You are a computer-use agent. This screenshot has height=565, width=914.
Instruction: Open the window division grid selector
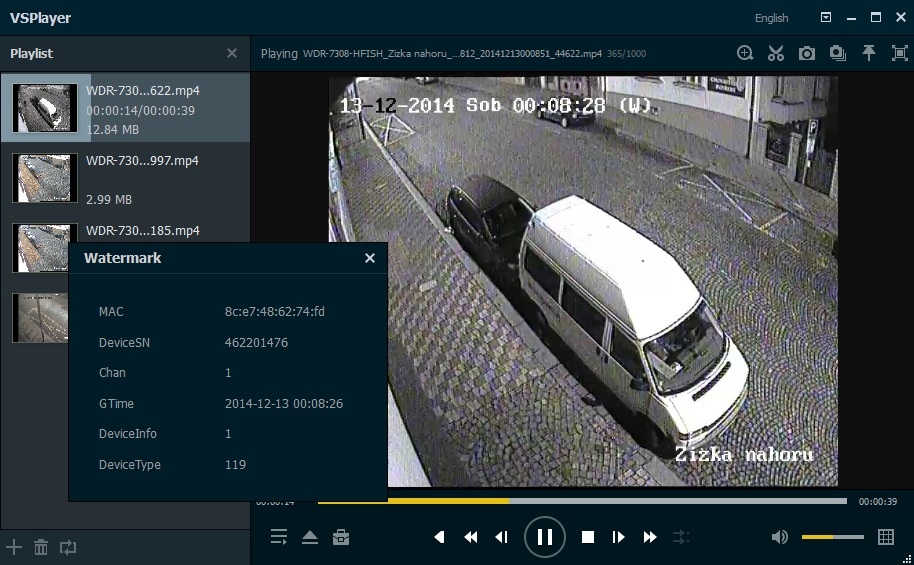point(886,537)
